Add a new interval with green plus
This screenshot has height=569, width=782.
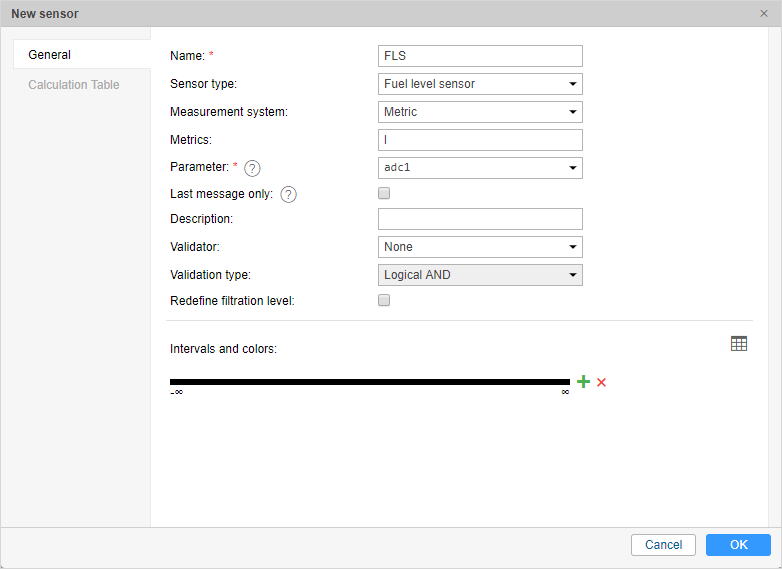click(x=584, y=382)
